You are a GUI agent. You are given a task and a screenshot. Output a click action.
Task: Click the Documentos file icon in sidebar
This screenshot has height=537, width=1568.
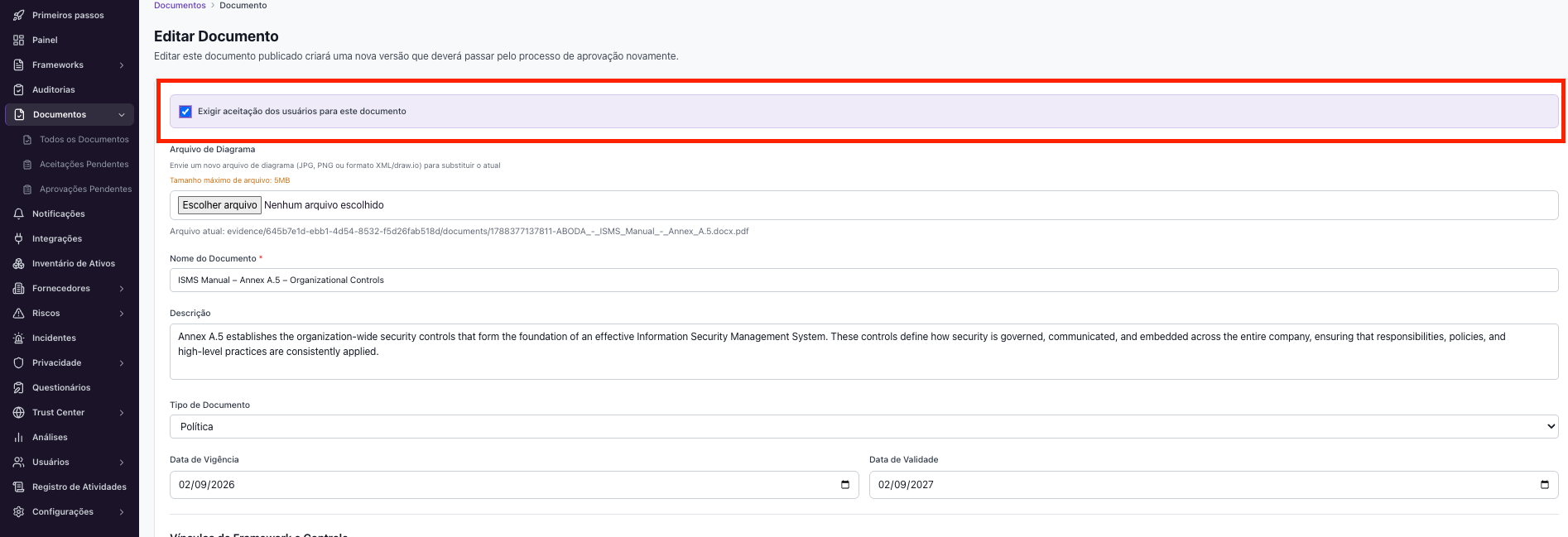pos(19,114)
